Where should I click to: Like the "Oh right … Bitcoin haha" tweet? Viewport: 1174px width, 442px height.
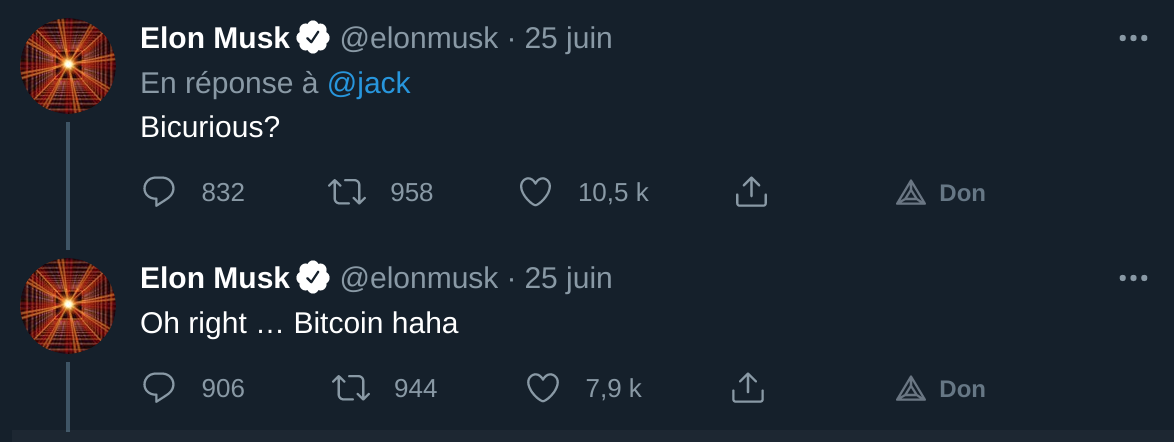542,388
